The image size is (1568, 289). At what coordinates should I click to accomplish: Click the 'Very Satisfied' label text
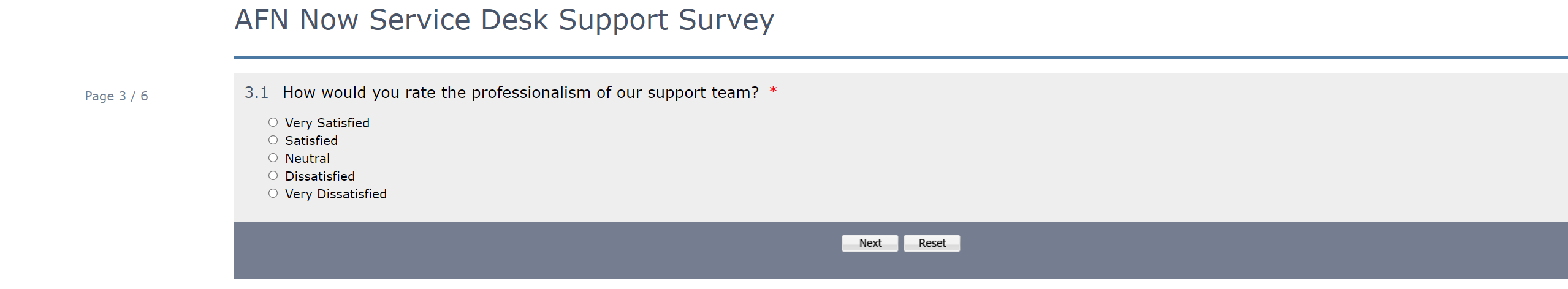pos(327,123)
